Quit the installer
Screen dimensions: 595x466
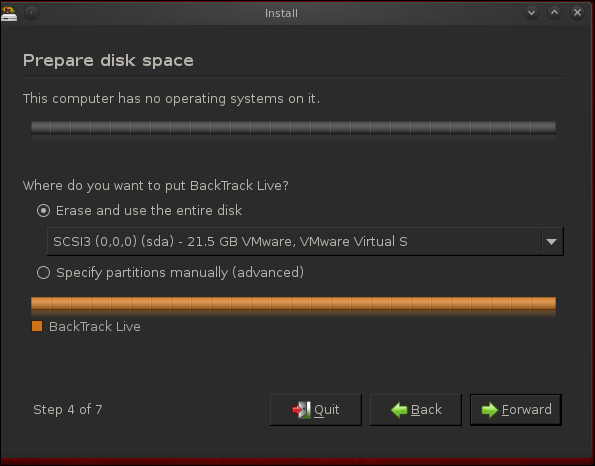coord(316,410)
